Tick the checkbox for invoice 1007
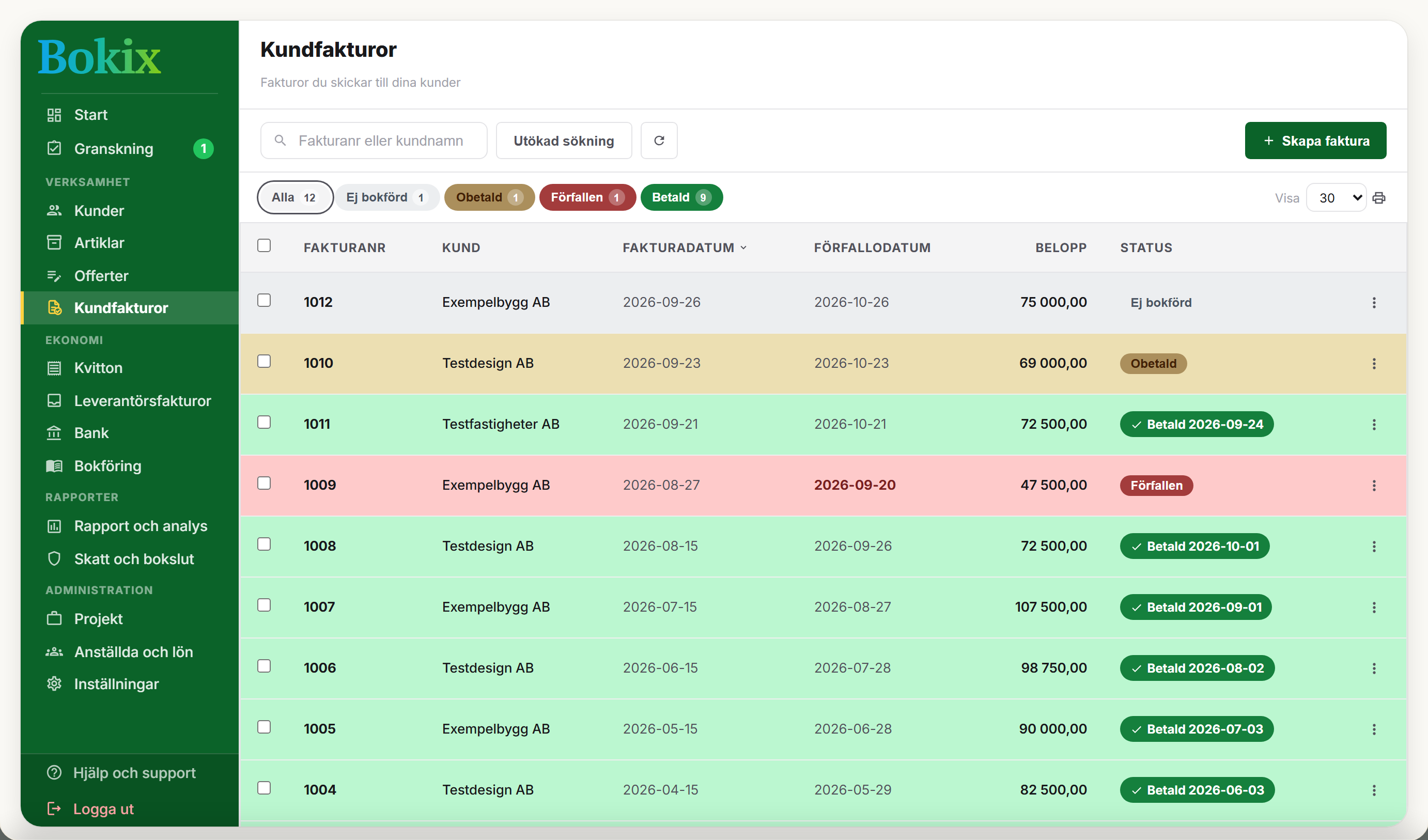 point(264,605)
